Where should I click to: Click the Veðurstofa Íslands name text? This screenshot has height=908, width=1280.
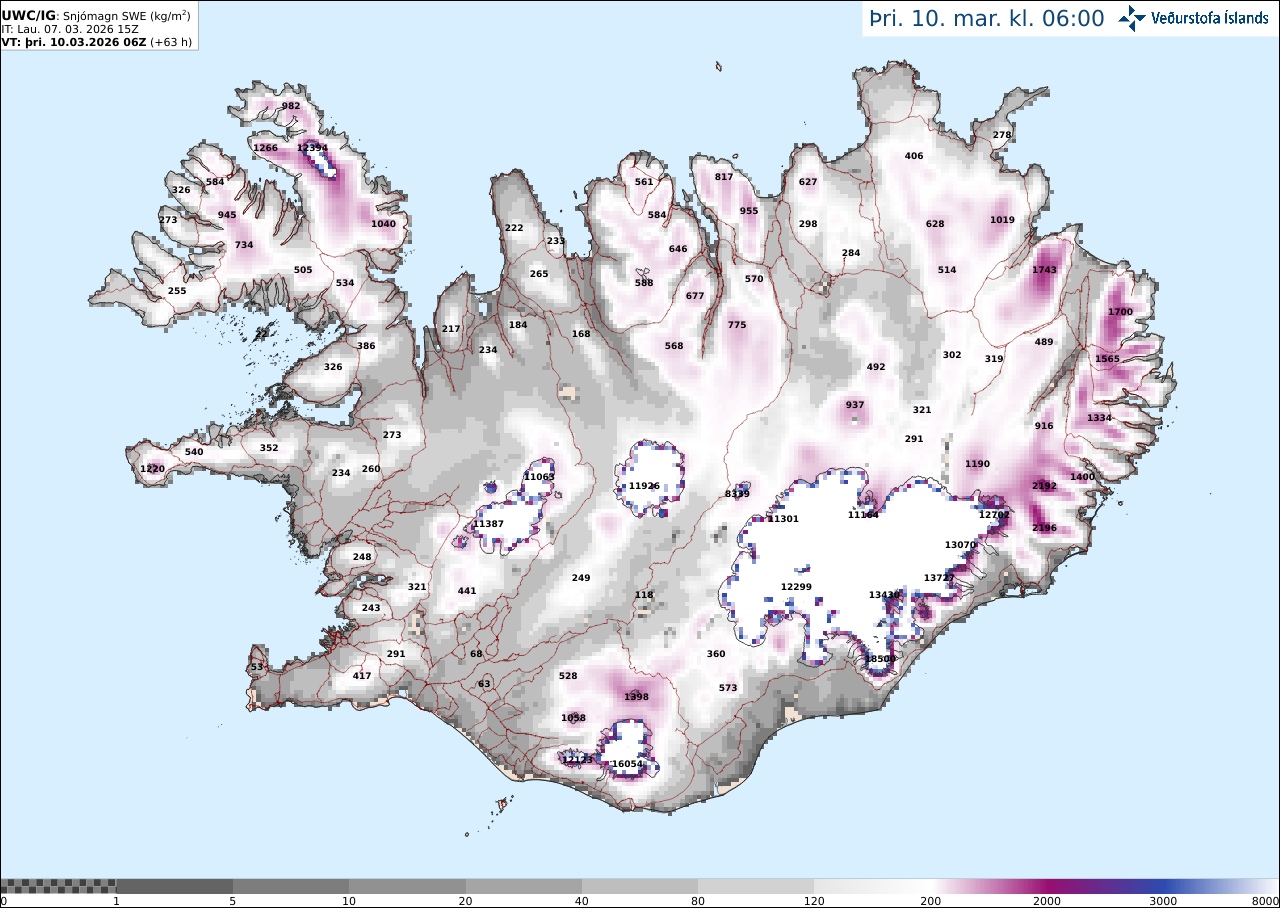1209,18
